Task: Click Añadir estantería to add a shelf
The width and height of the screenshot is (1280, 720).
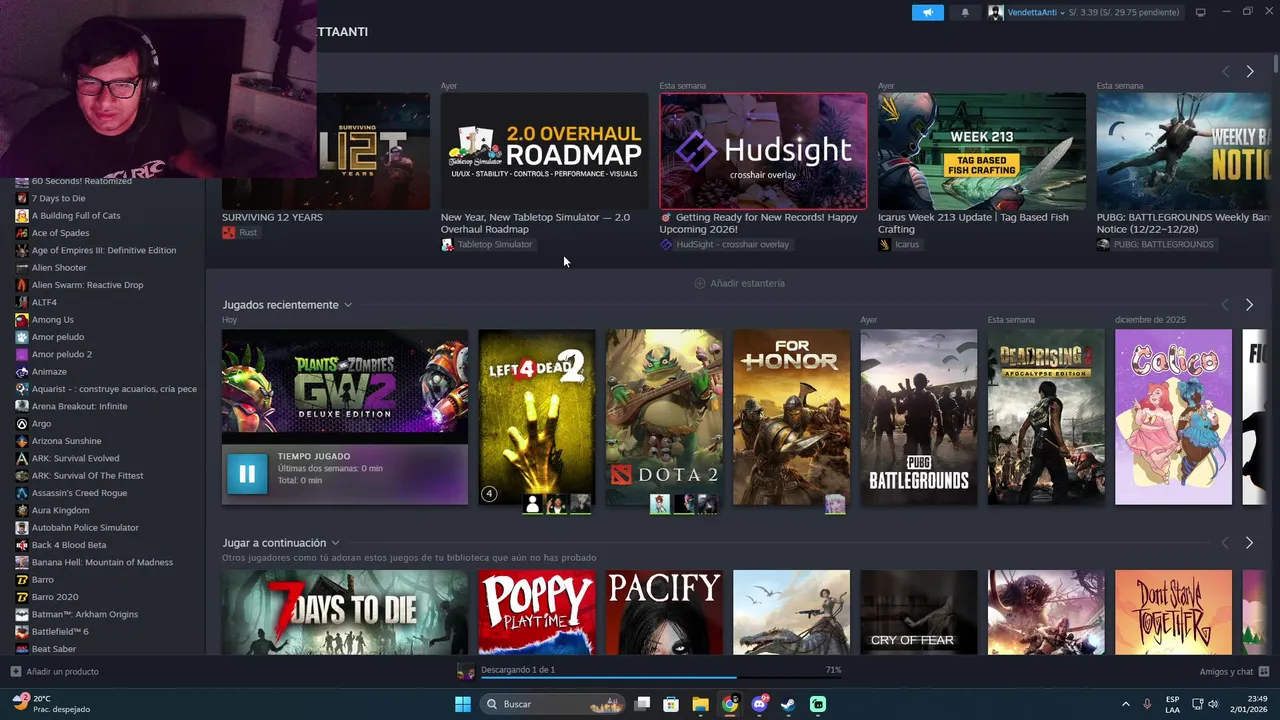Action: pos(740,283)
